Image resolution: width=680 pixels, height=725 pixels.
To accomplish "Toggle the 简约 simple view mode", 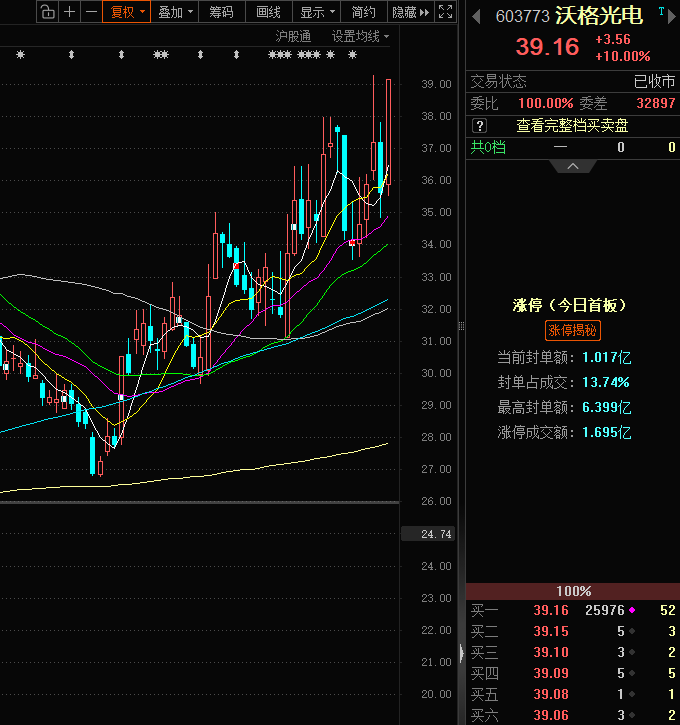I will click(x=364, y=12).
